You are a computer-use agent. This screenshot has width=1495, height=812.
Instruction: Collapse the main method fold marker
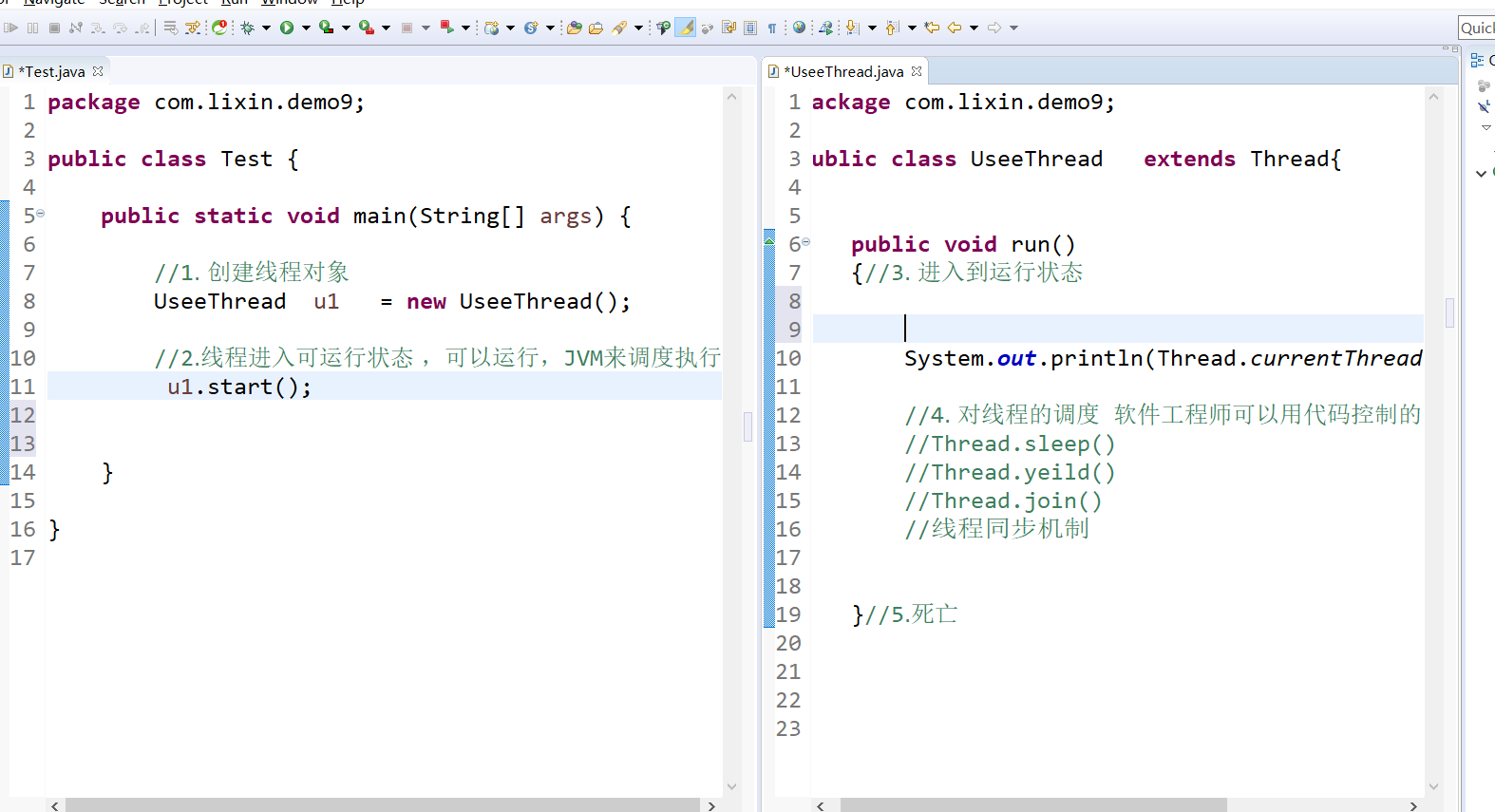click(x=41, y=214)
